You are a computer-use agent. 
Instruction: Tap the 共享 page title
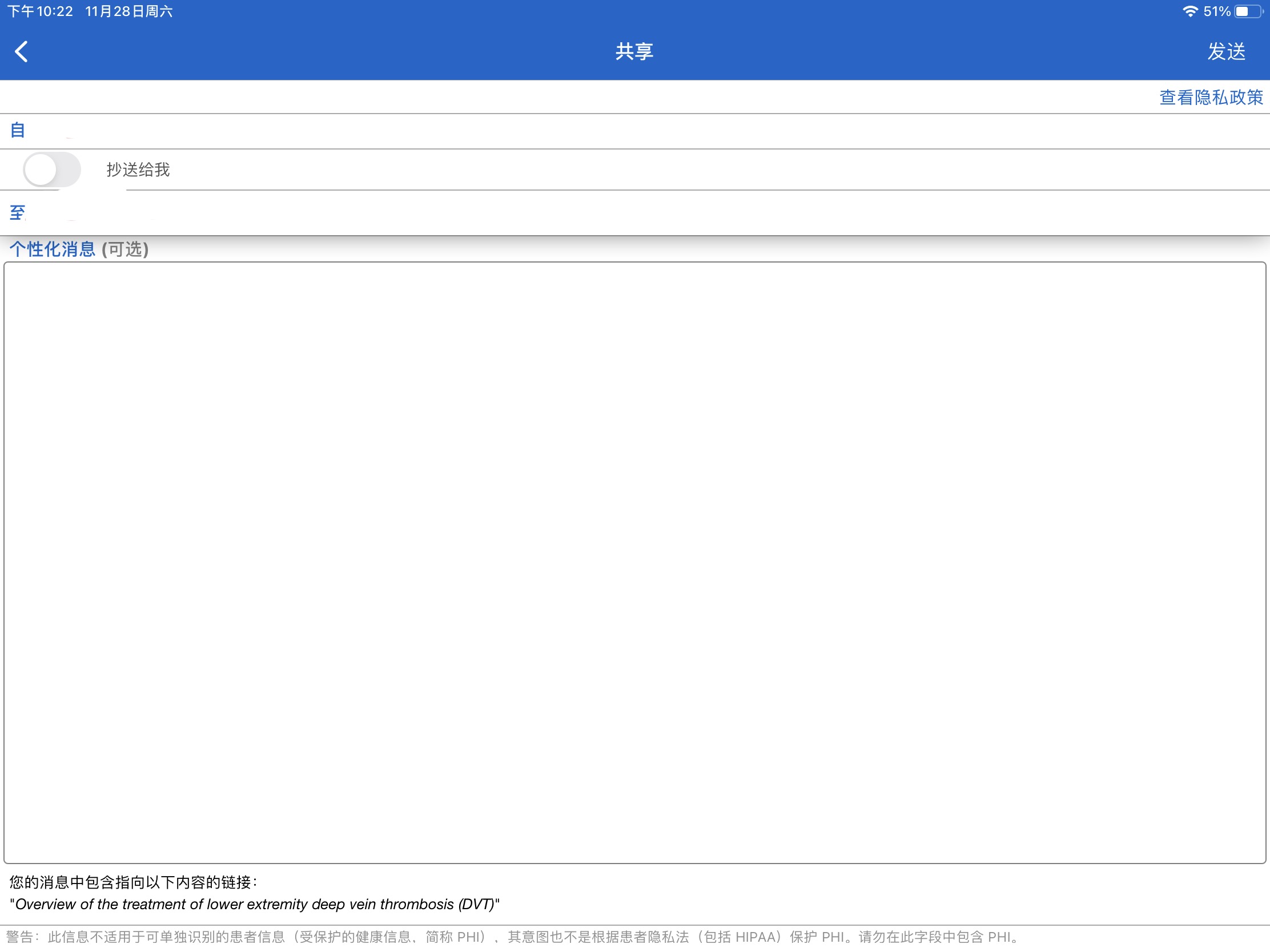634,51
